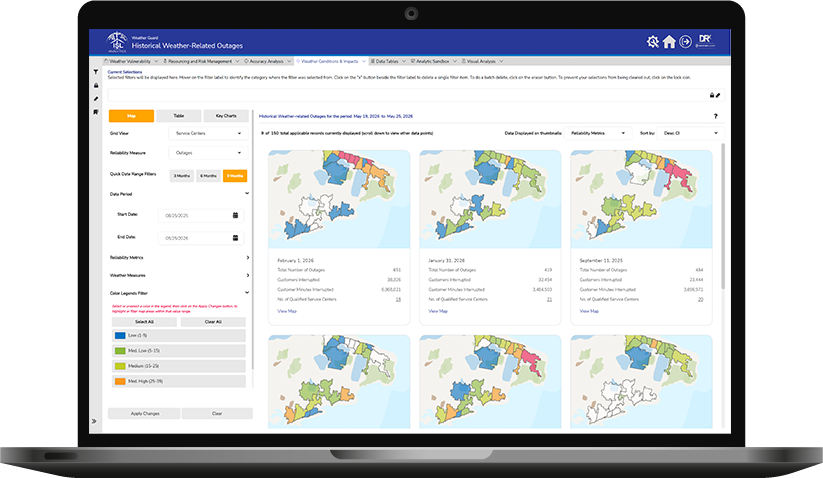
Task: Open the filter funnel in left sidebar
Action: tap(96, 72)
